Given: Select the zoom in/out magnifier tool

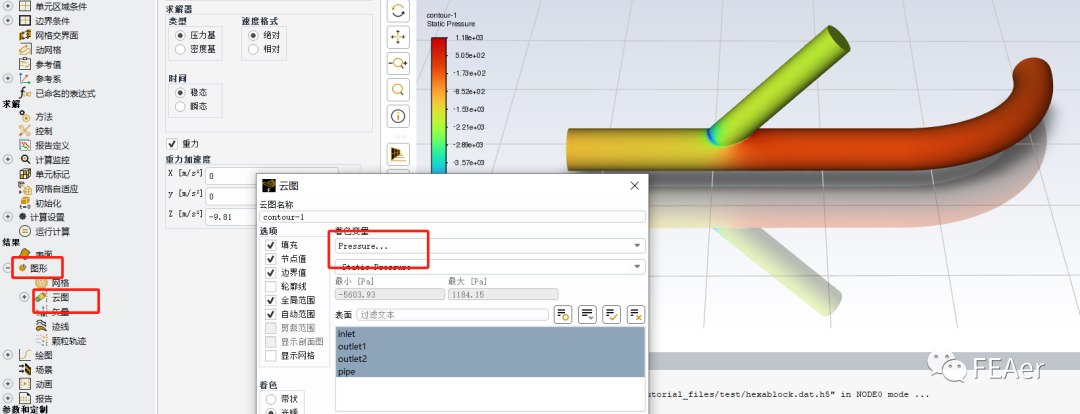Looking at the screenshot, I should point(399,63).
